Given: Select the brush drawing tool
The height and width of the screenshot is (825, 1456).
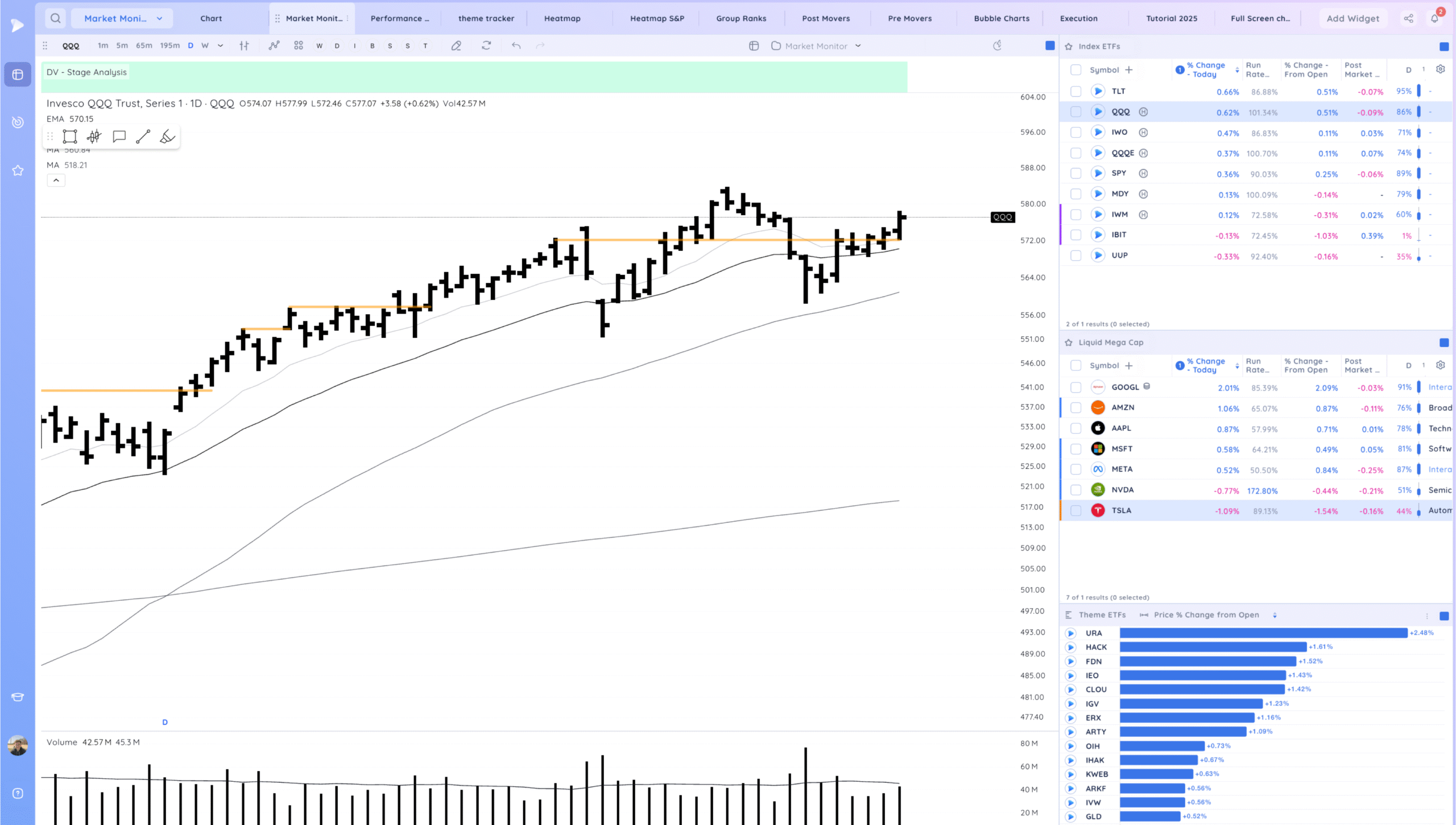Looking at the screenshot, I should click(167, 137).
